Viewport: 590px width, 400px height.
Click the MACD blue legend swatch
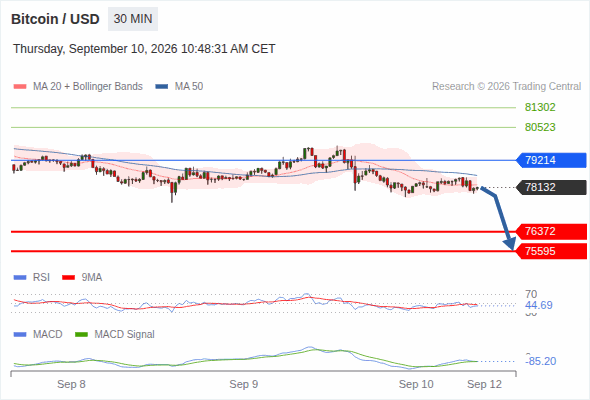(x=20, y=335)
